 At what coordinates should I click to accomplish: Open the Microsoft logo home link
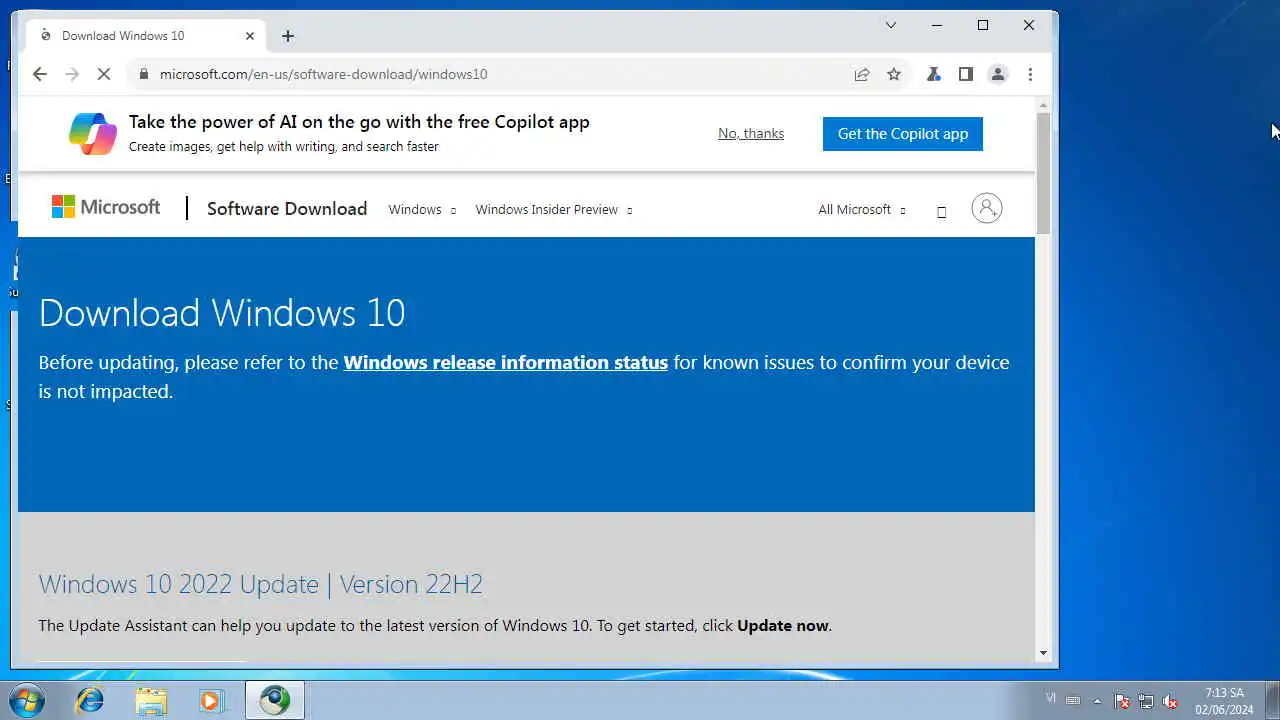[x=106, y=207]
